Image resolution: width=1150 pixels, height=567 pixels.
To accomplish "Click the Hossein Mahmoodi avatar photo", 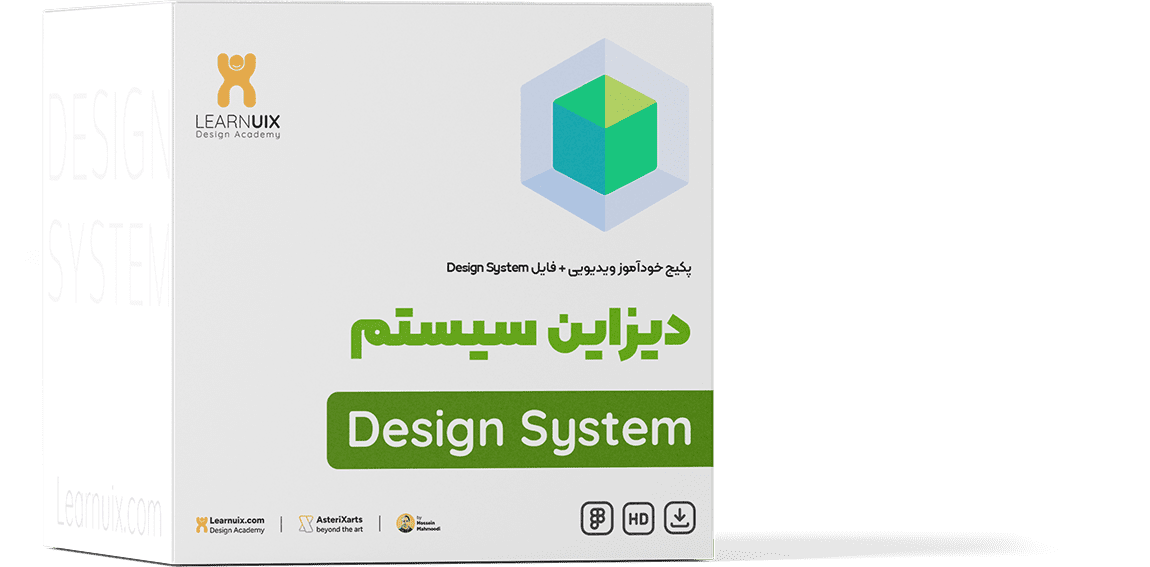I will [406, 523].
